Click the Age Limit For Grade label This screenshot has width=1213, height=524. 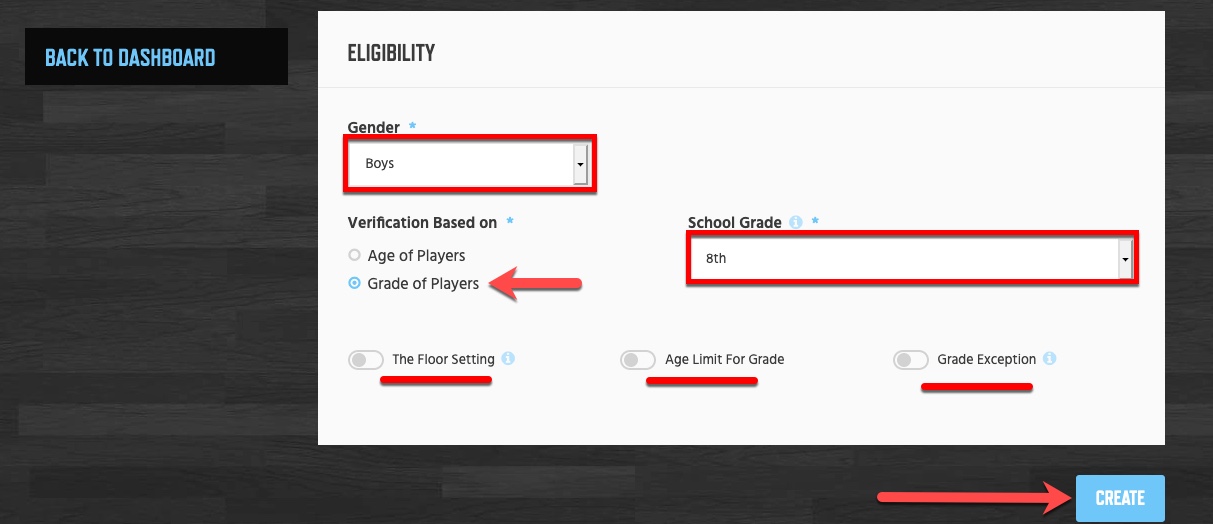[x=724, y=359]
